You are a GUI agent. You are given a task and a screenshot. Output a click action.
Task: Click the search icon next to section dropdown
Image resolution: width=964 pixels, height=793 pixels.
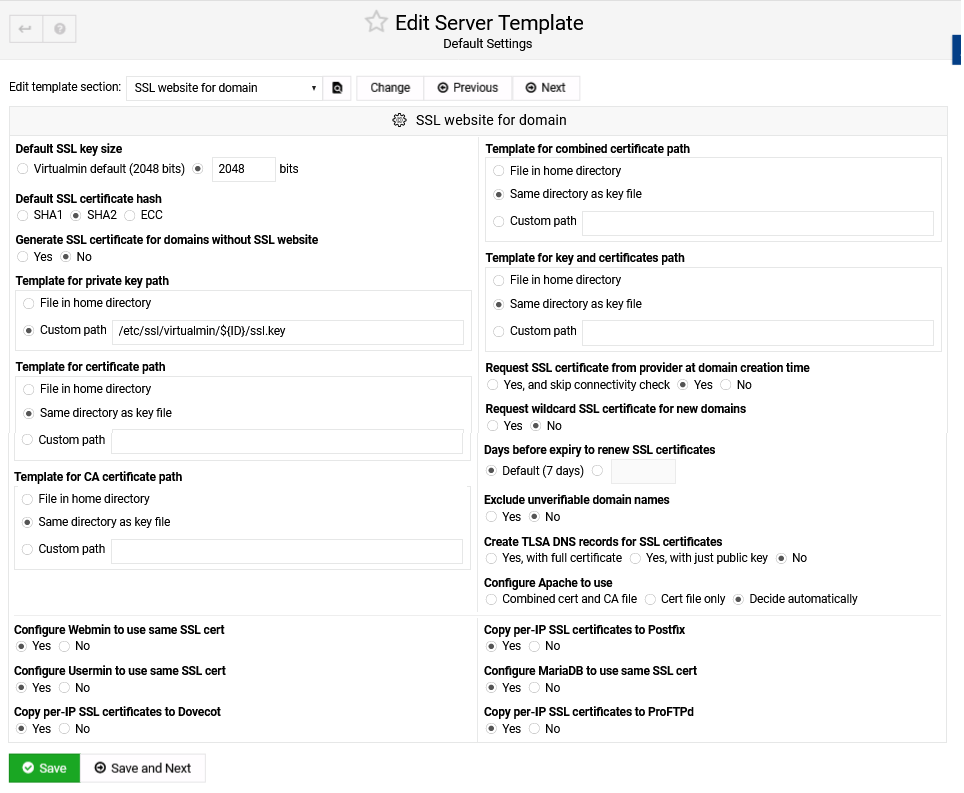[x=338, y=88]
